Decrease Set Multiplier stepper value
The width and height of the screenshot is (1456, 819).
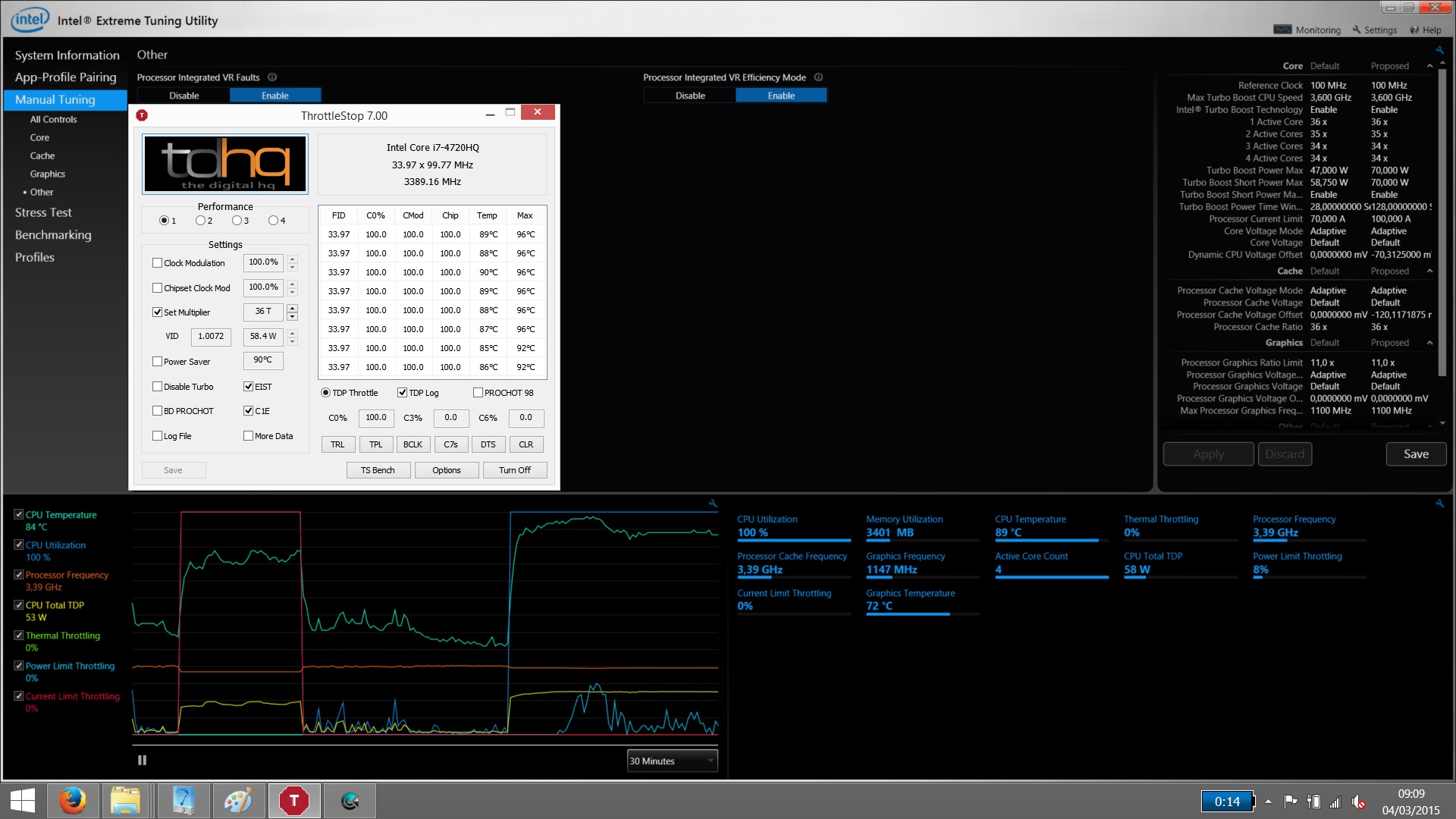pyautogui.click(x=292, y=316)
